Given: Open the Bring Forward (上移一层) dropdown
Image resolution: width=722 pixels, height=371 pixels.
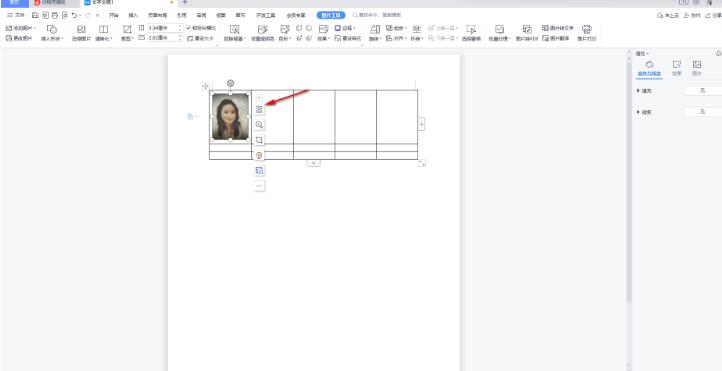Looking at the screenshot, I should 443,28.
